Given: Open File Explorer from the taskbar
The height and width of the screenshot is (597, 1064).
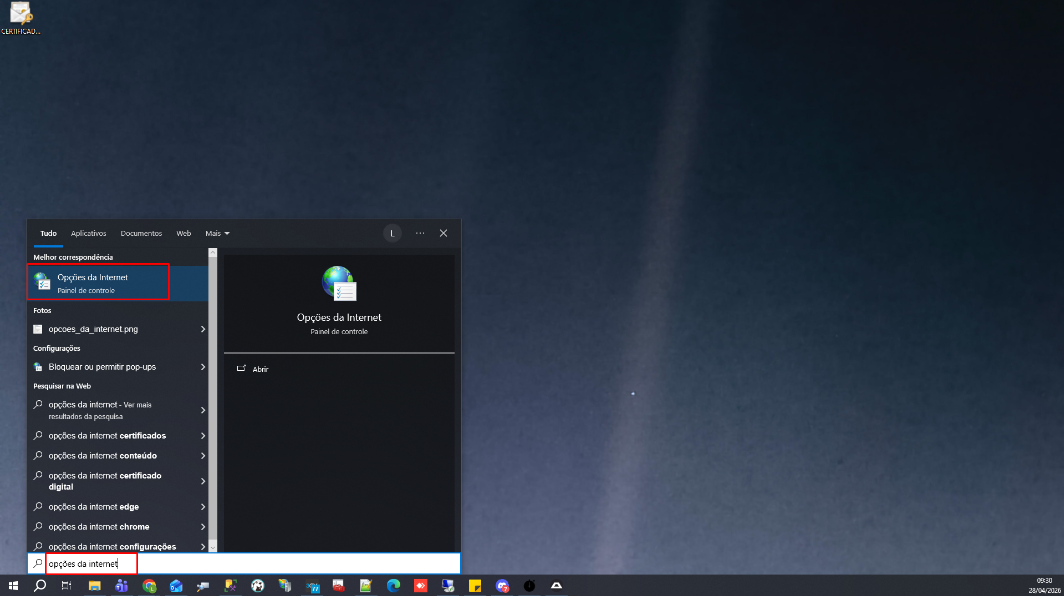Looking at the screenshot, I should [94, 585].
